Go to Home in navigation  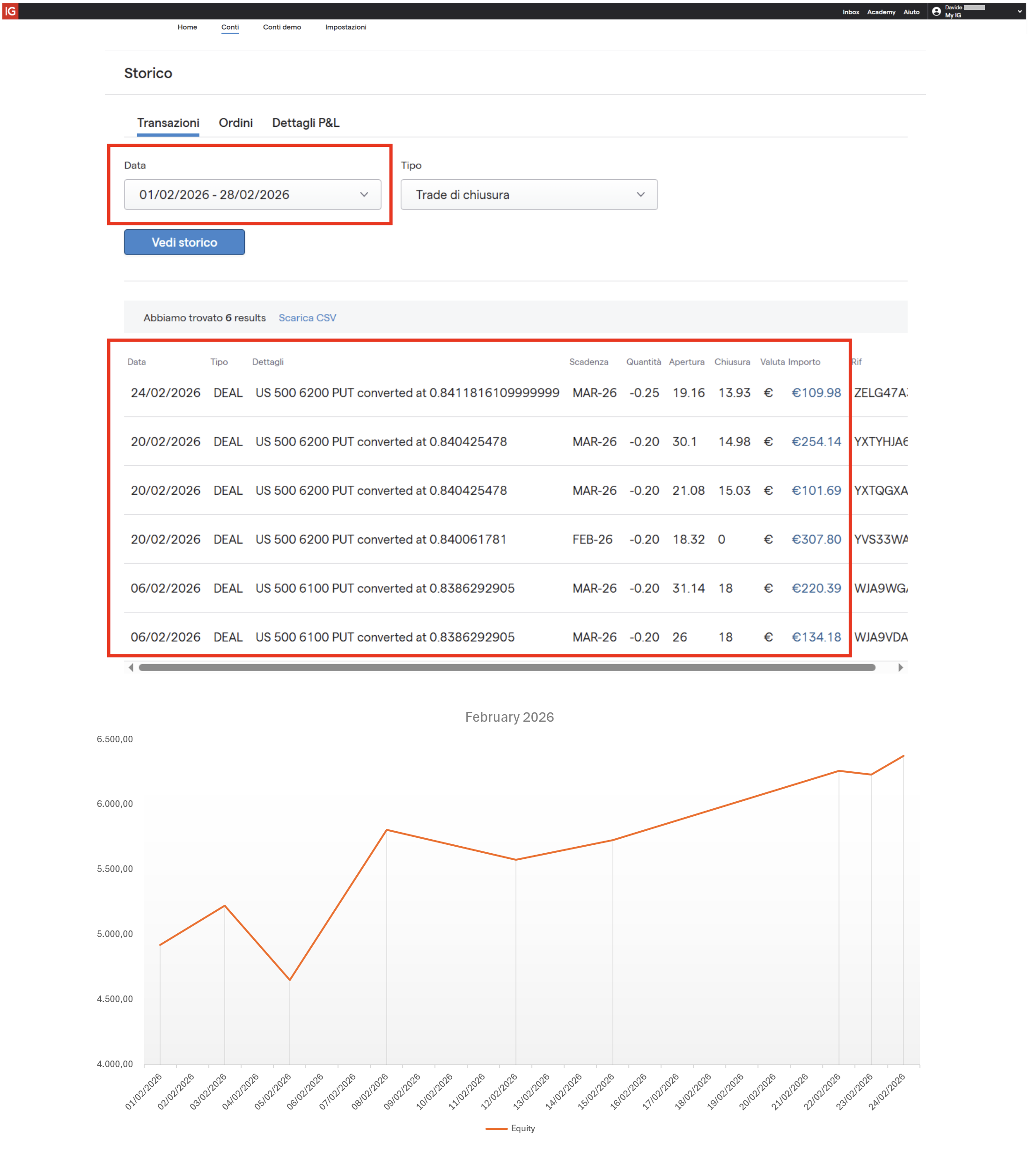[x=187, y=27]
